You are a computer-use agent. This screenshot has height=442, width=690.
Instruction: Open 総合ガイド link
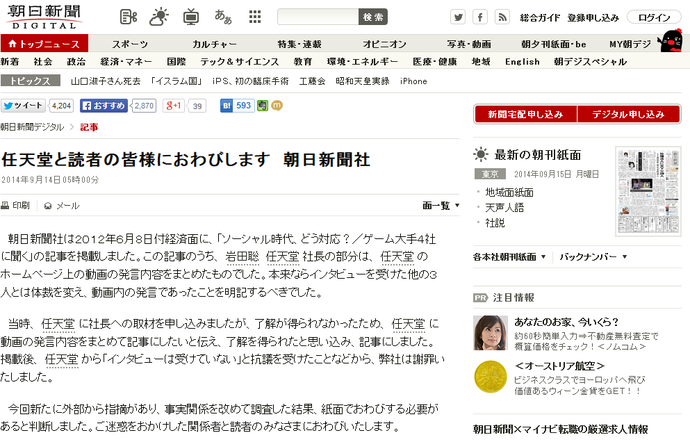click(x=540, y=18)
